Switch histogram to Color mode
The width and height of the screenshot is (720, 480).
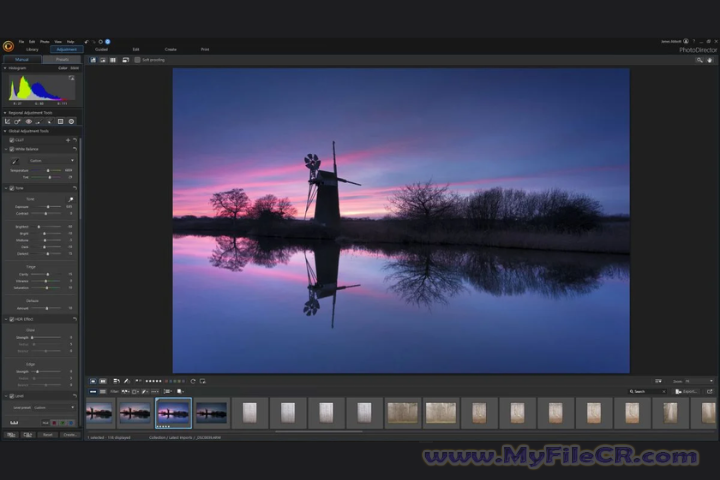coord(63,68)
